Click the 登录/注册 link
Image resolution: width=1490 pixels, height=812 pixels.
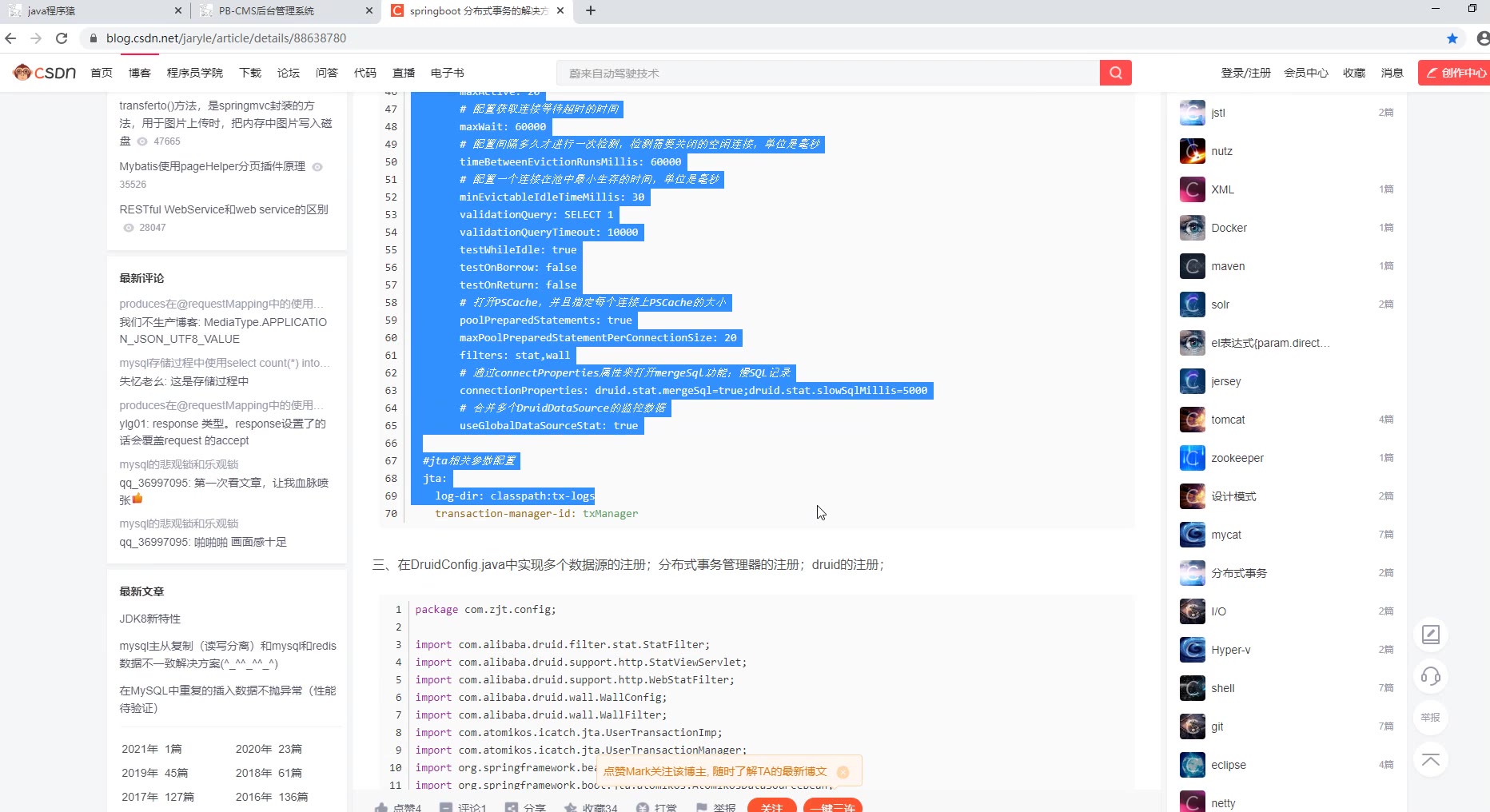pyautogui.click(x=1245, y=73)
